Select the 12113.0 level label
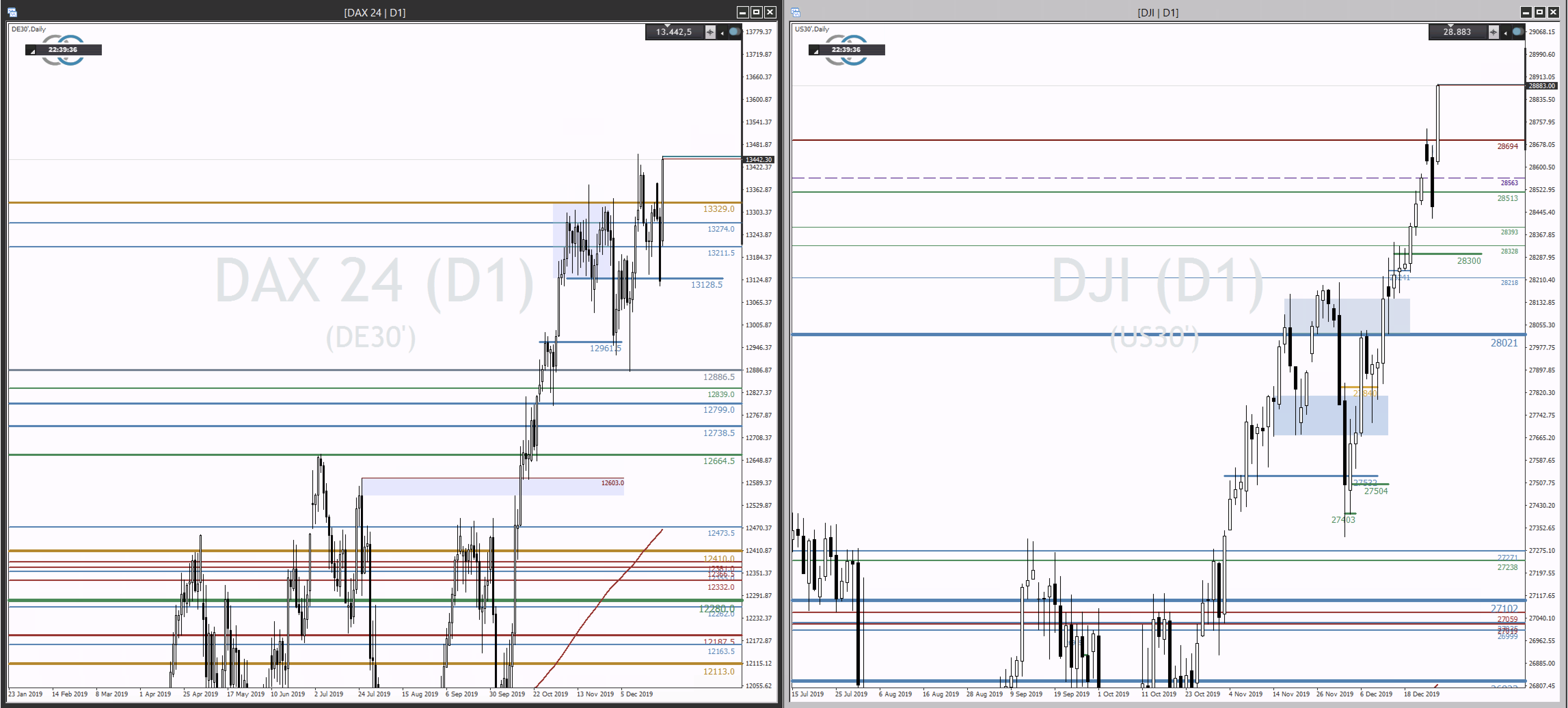 [719, 671]
